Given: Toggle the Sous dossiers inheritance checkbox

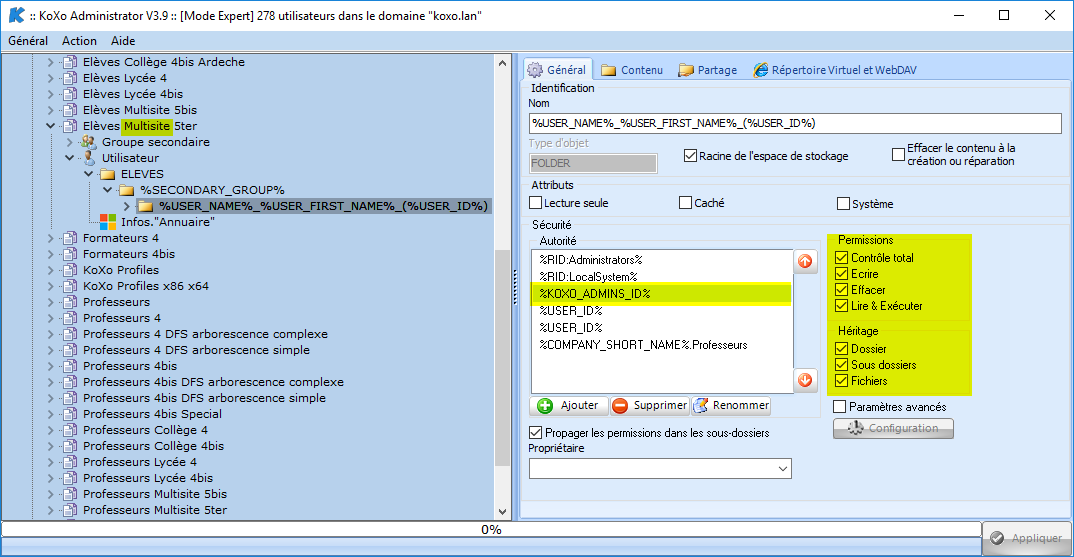Looking at the screenshot, I should click(842, 364).
